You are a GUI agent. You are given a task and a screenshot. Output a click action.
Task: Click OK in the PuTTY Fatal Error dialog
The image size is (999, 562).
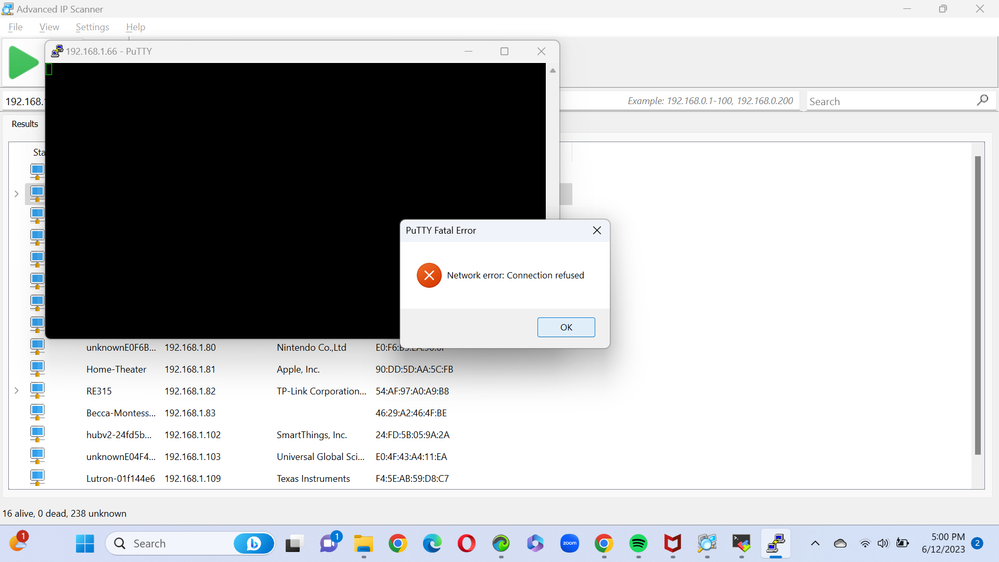click(x=566, y=327)
